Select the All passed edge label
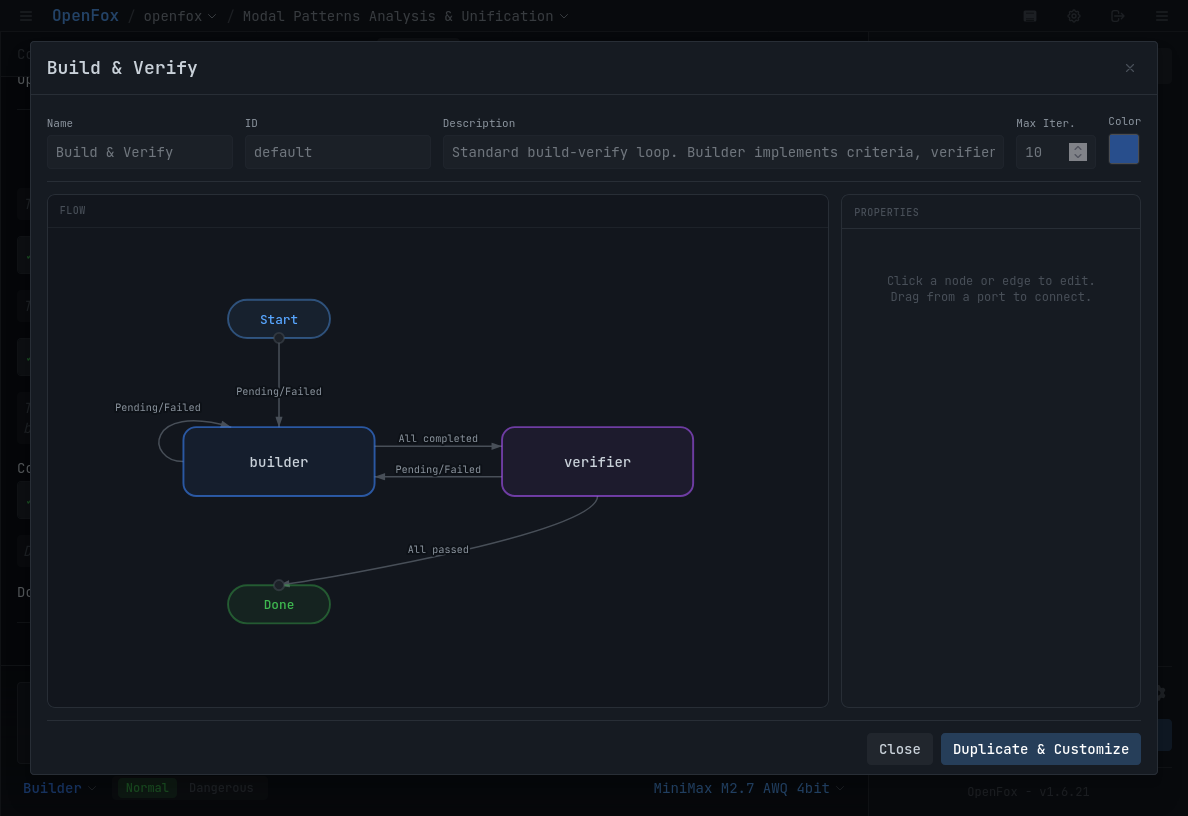 (438, 549)
